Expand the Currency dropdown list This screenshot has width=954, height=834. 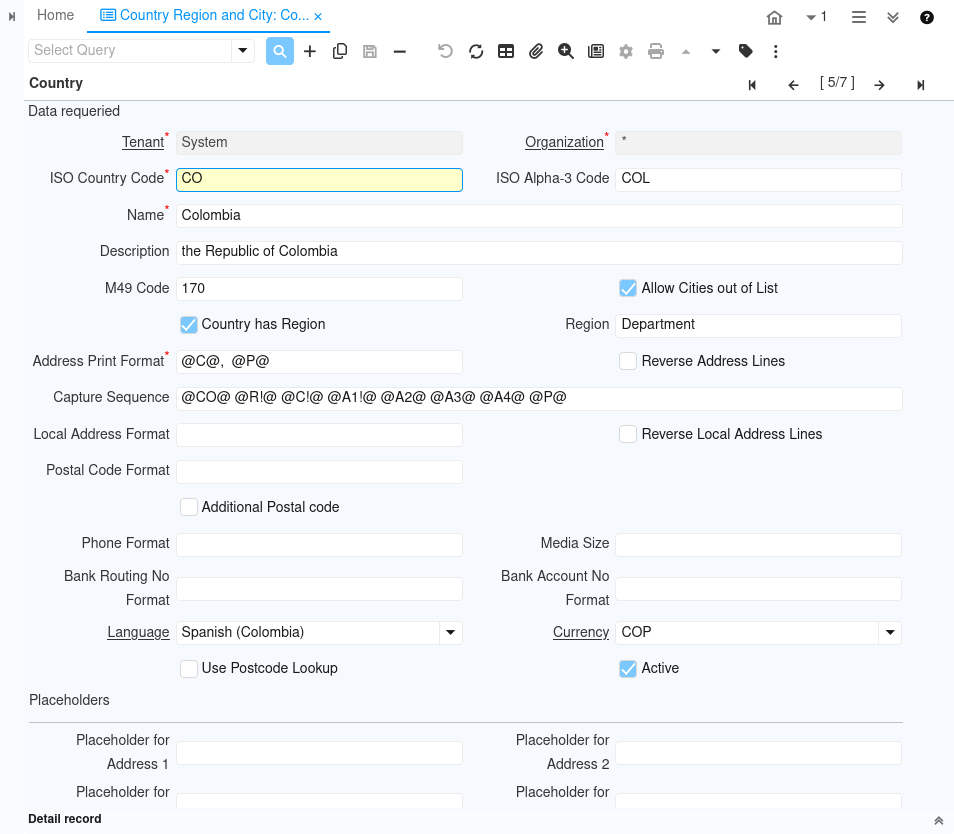point(889,633)
